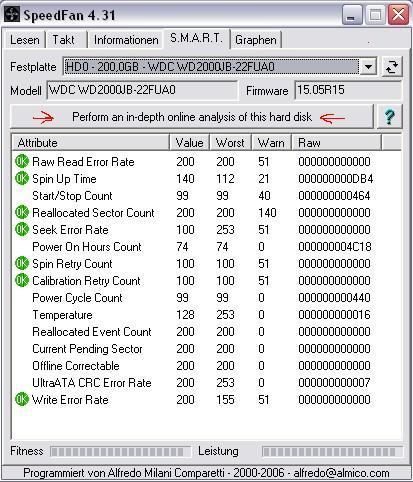This screenshot has height=482, width=413.
Task: Click the Fitness progress bar
Action: click(120, 452)
